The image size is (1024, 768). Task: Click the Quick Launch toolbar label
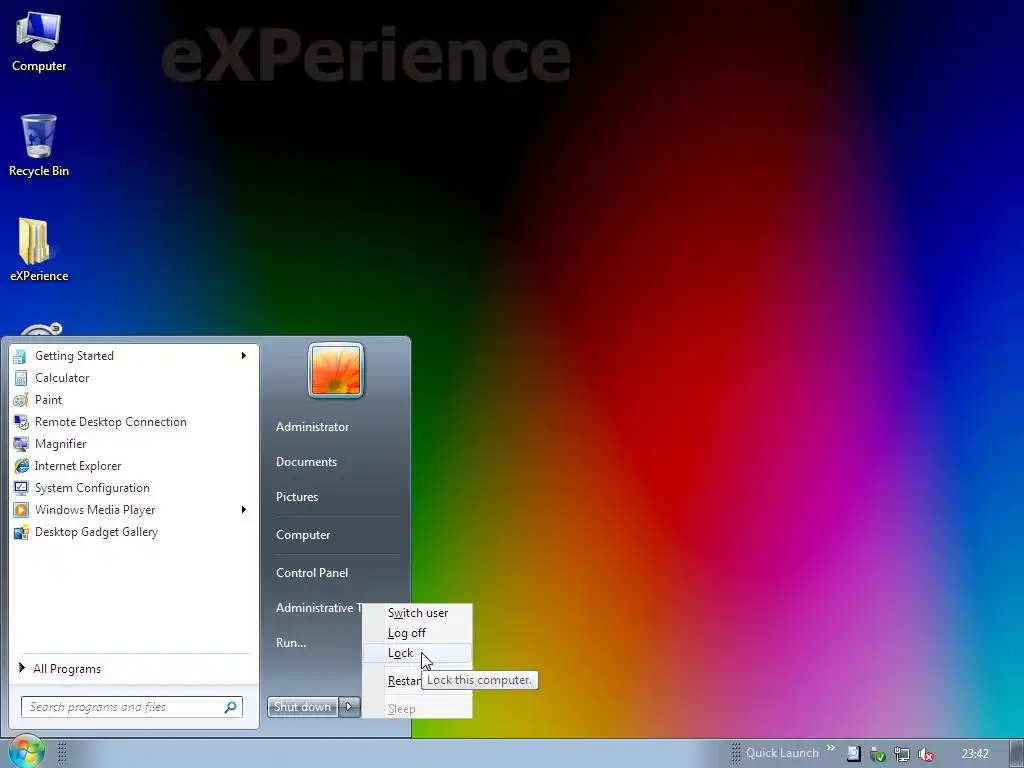782,753
